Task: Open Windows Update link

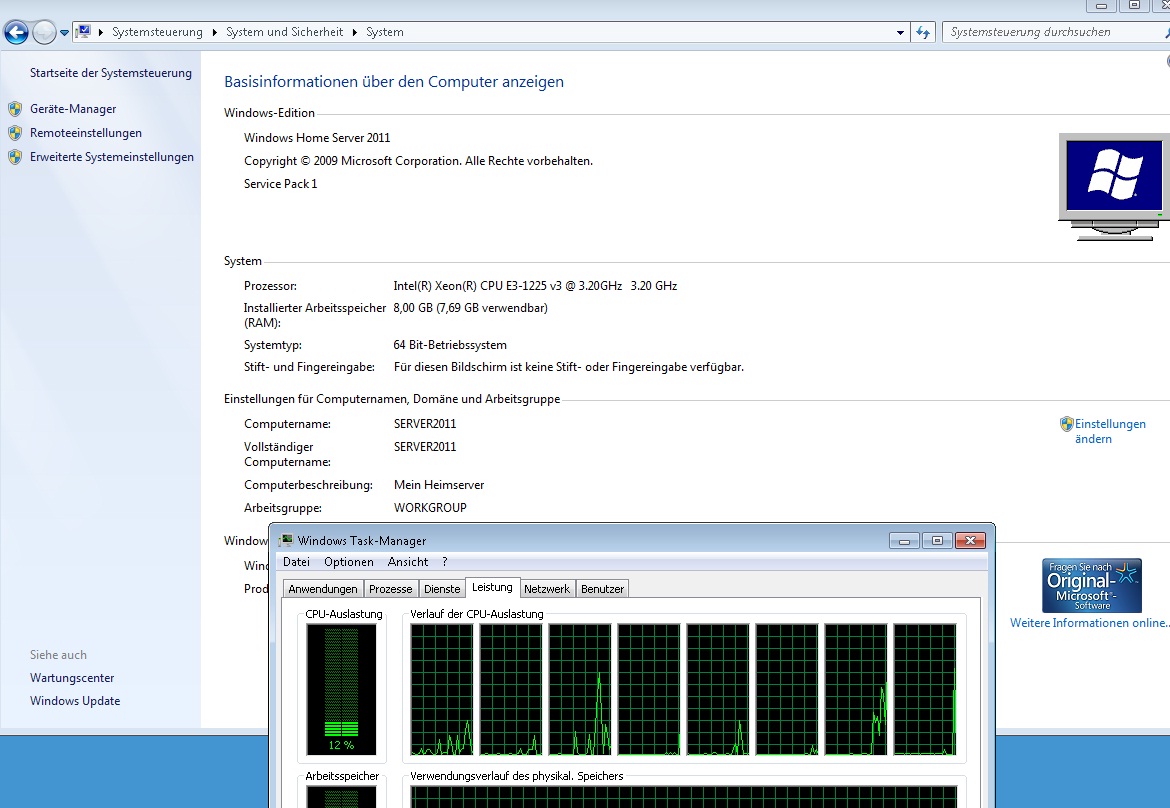Action: [75, 701]
